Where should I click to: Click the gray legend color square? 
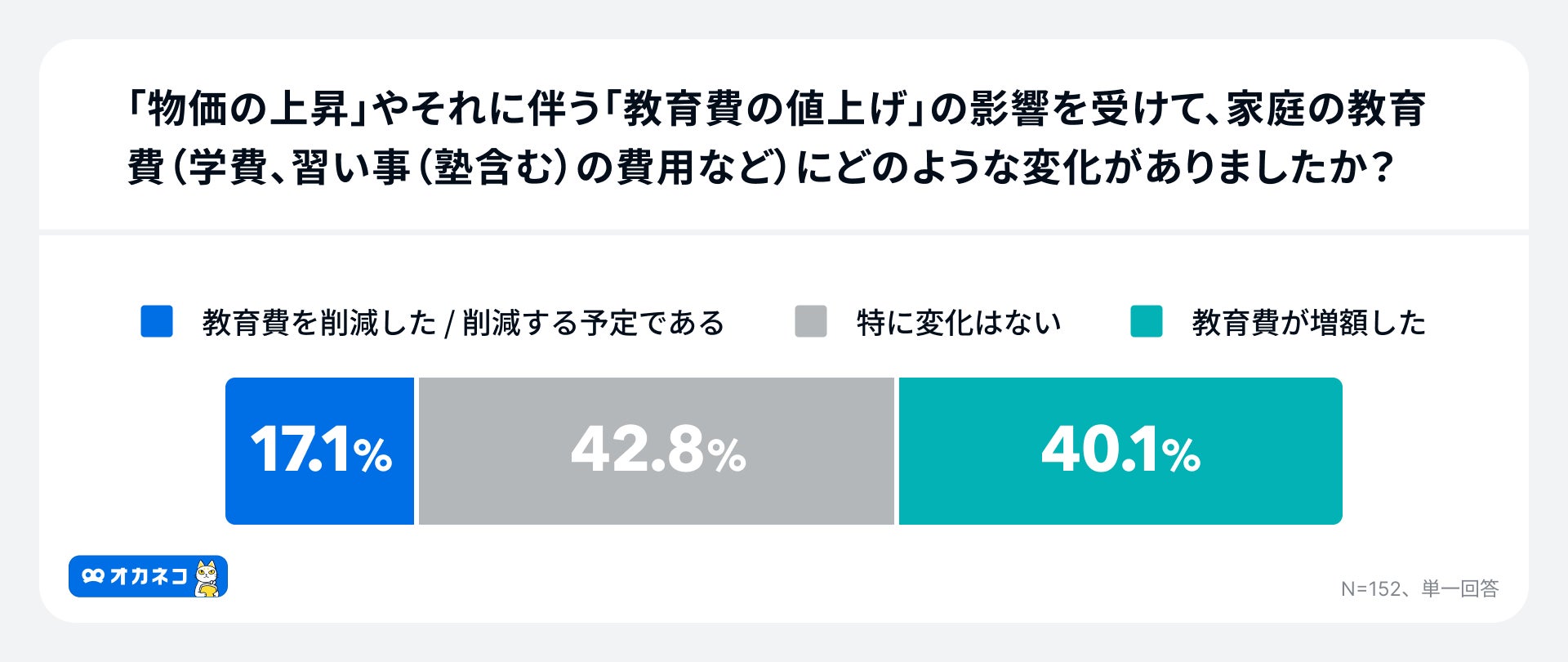coord(810,322)
